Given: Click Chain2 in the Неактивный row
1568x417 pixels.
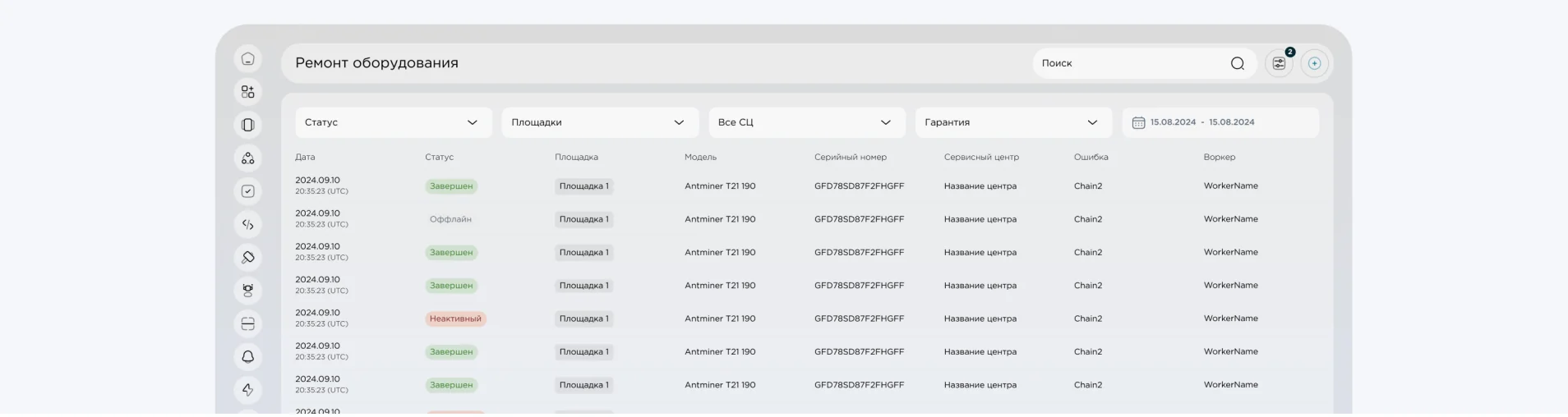Looking at the screenshot, I should click(1088, 318).
